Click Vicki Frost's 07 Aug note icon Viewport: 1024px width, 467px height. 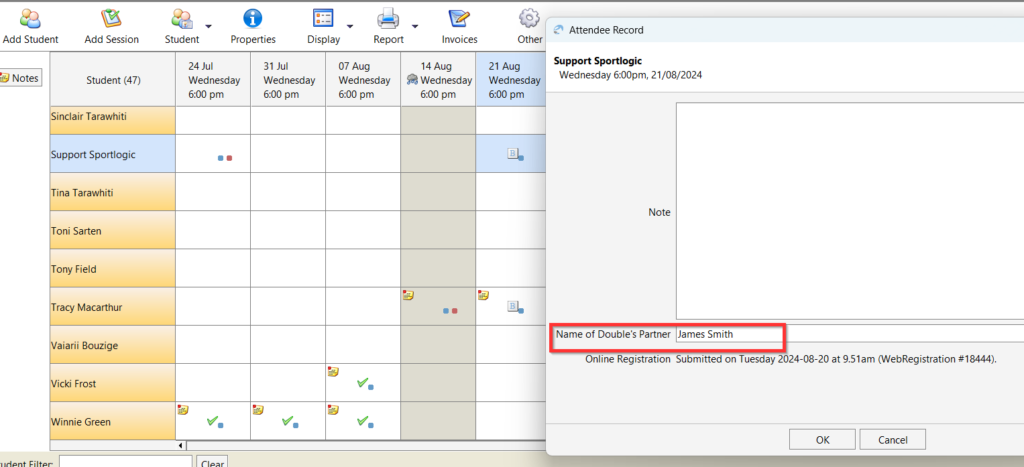click(333, 372)
